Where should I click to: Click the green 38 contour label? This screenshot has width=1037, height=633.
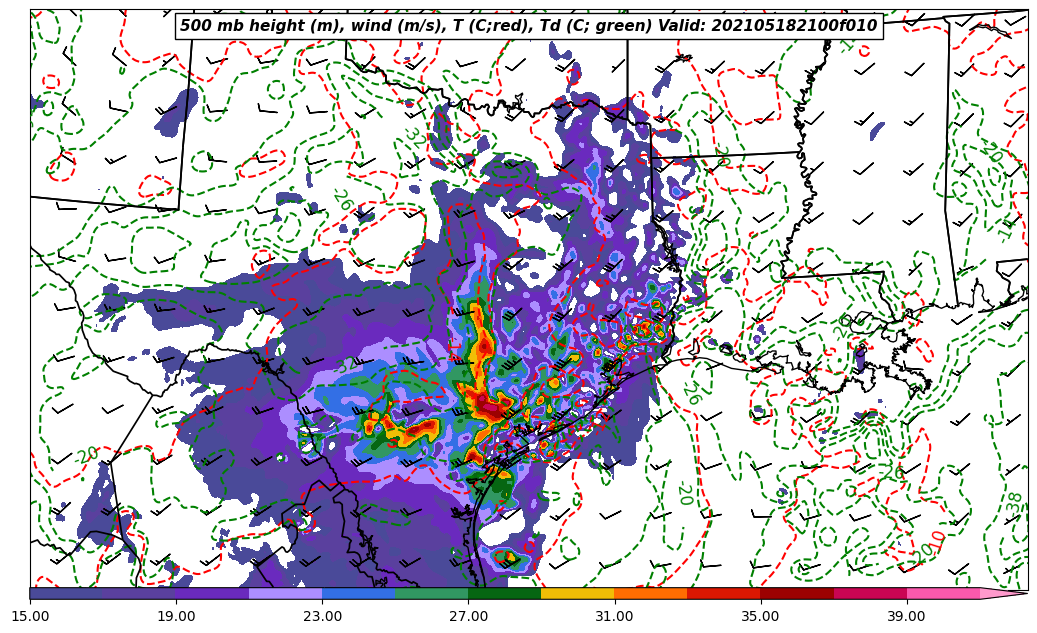(x=1015, y=503)
